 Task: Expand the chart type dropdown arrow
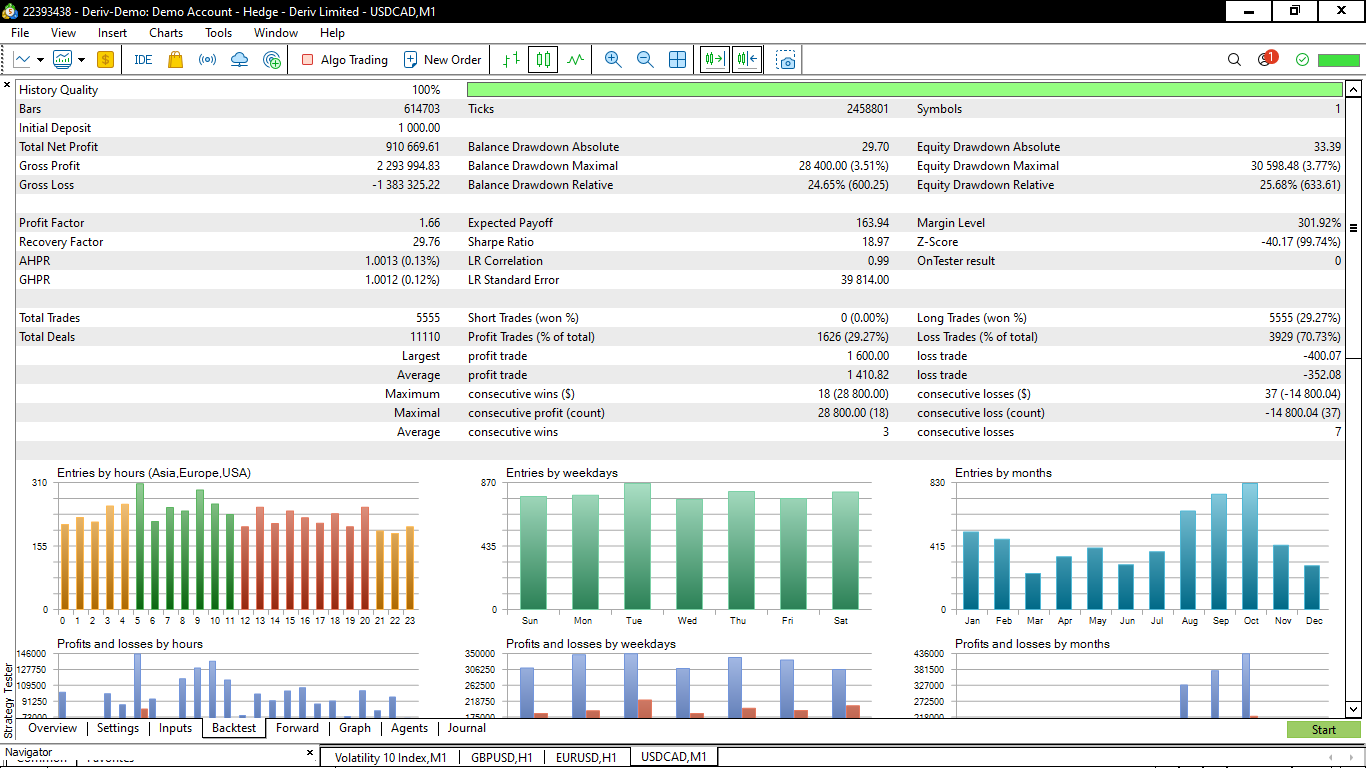click(x=39, y=60)
